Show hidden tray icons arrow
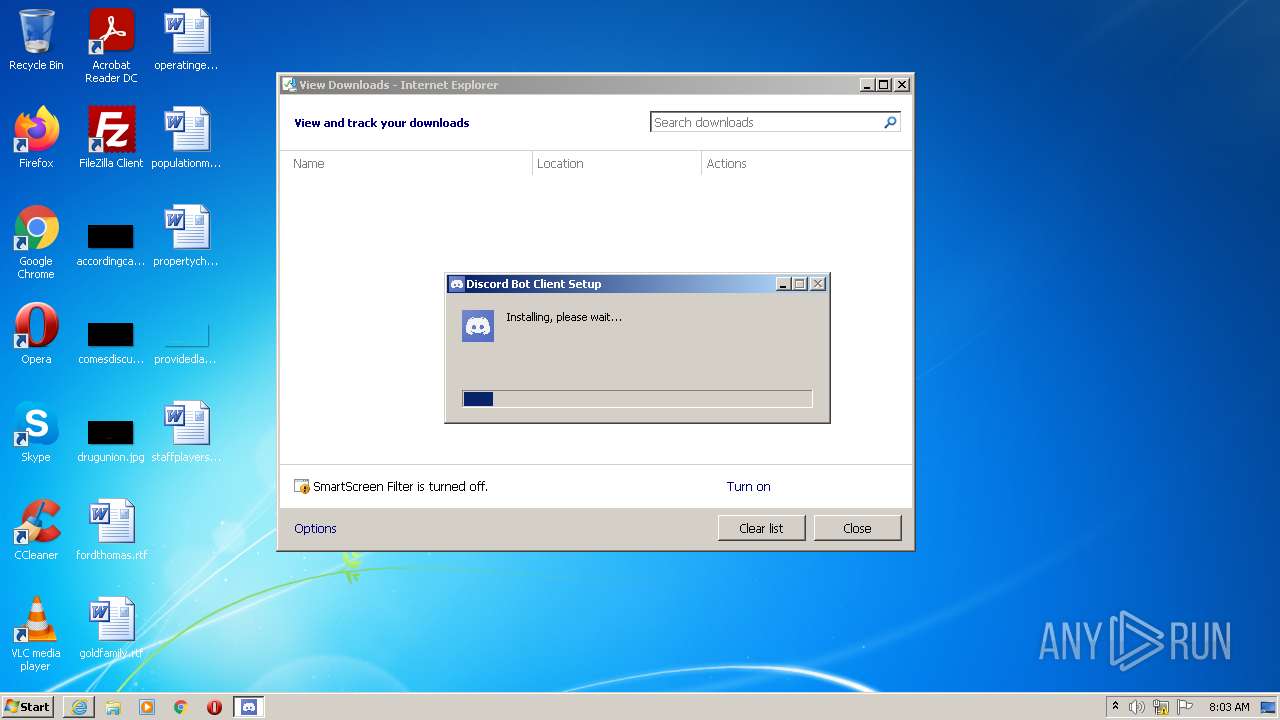This screenshot has height=720, width=1280. click(x=1115, y=707)
